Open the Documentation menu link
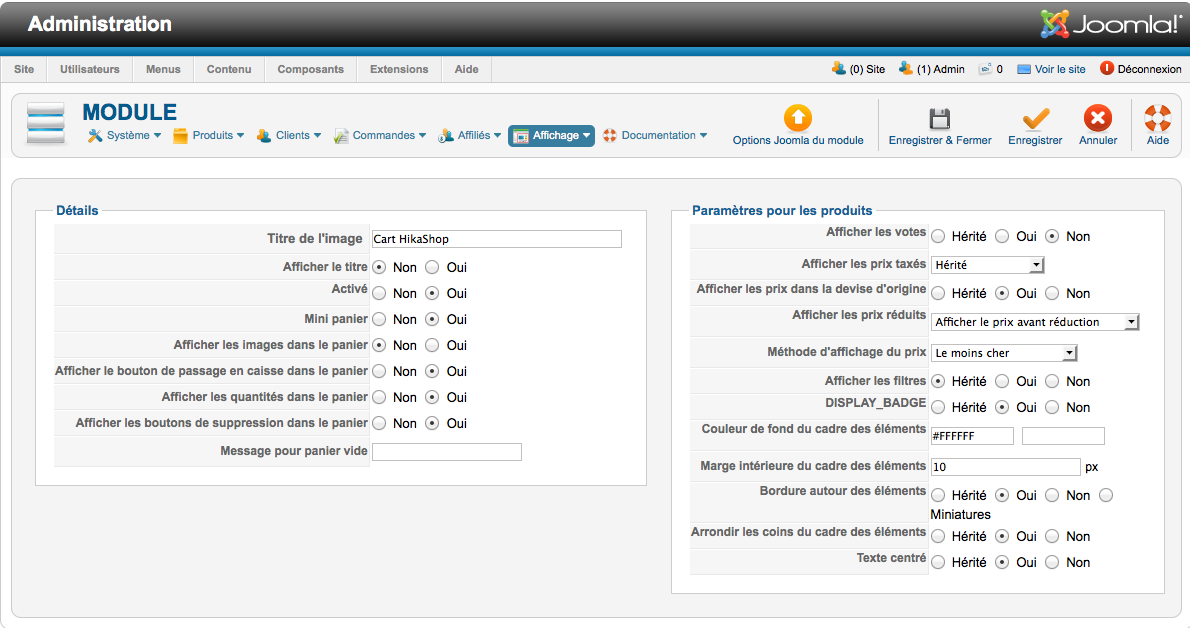Image resolution: width=1190 pixels, height=628 pixels. point(657,136)
